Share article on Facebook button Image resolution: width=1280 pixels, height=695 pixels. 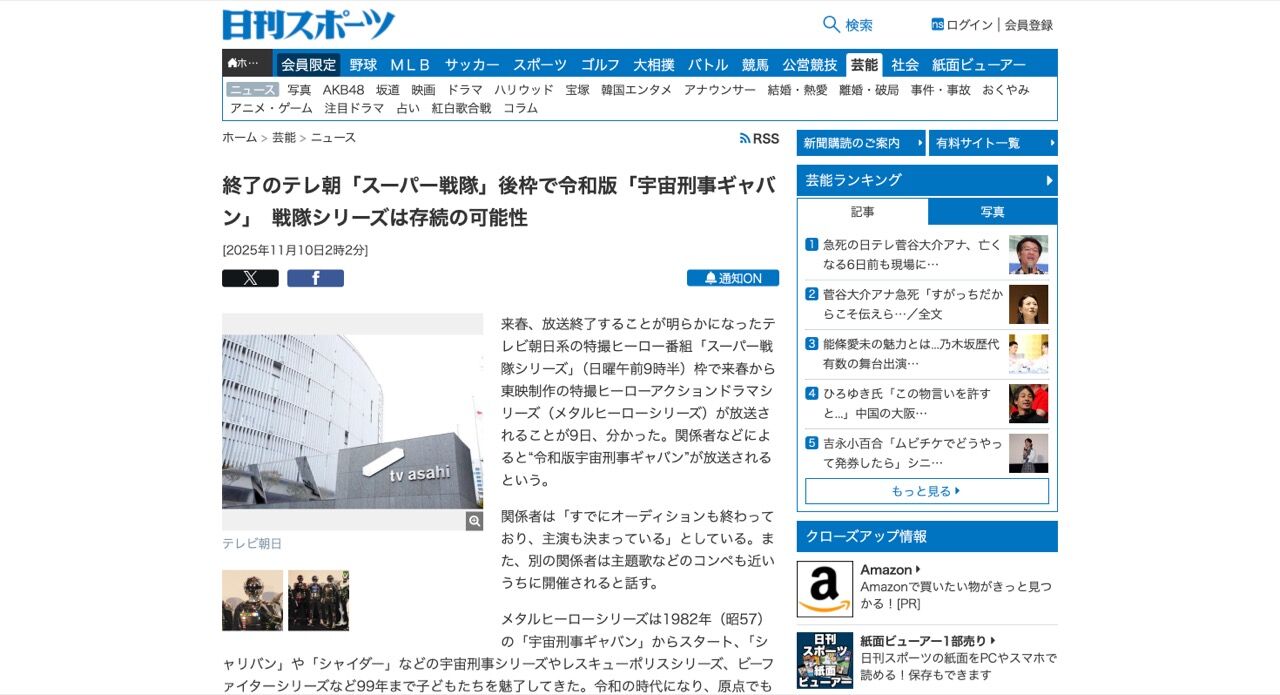[315, 278]
